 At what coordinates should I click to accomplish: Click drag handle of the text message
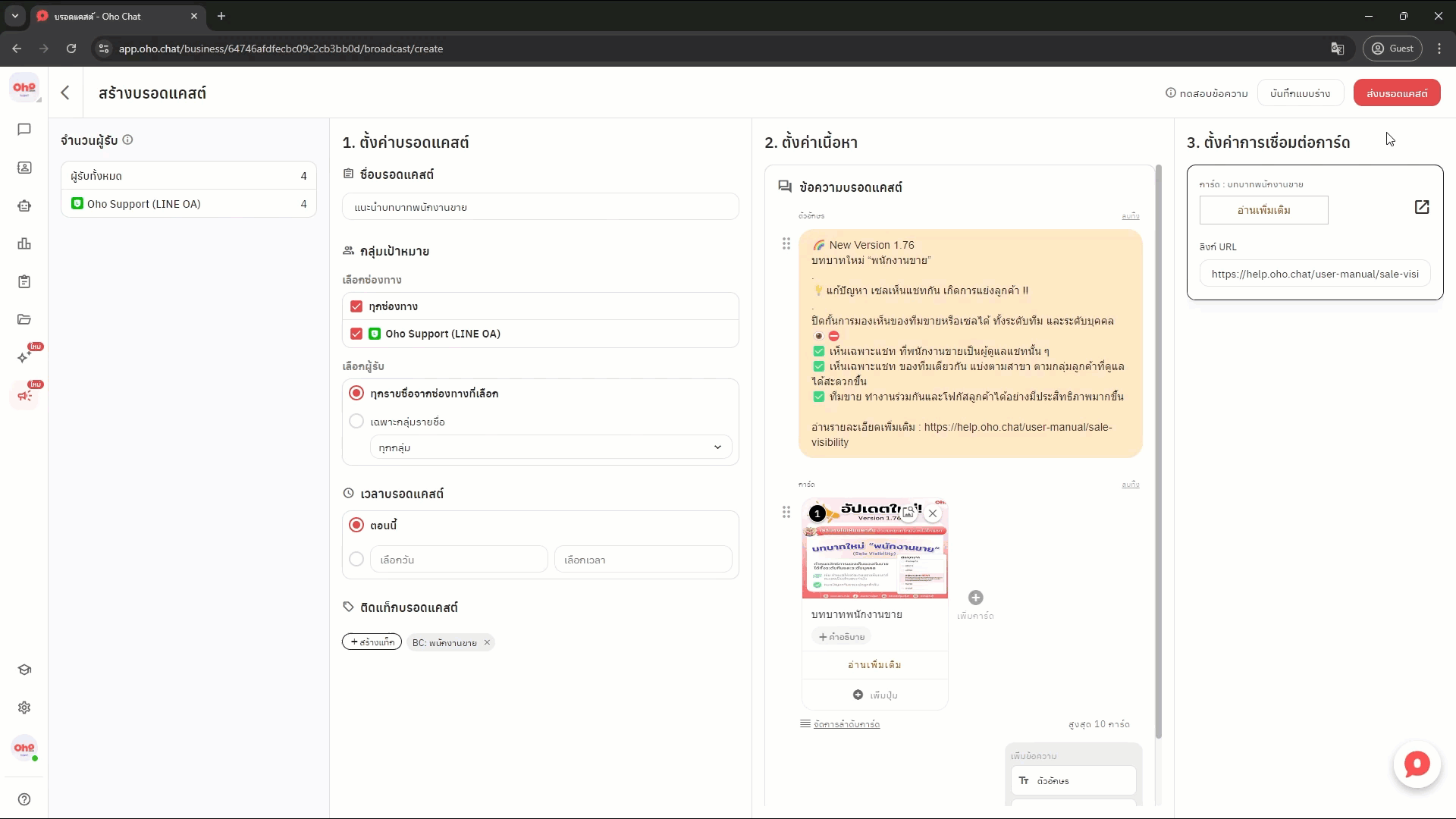pyautogui.click(x=786, y=243)
